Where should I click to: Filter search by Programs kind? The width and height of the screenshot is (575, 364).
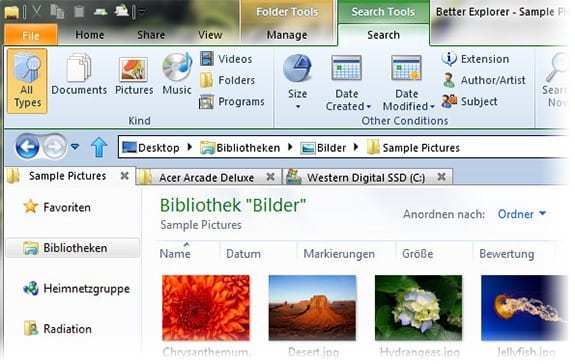tap(232, 102)
